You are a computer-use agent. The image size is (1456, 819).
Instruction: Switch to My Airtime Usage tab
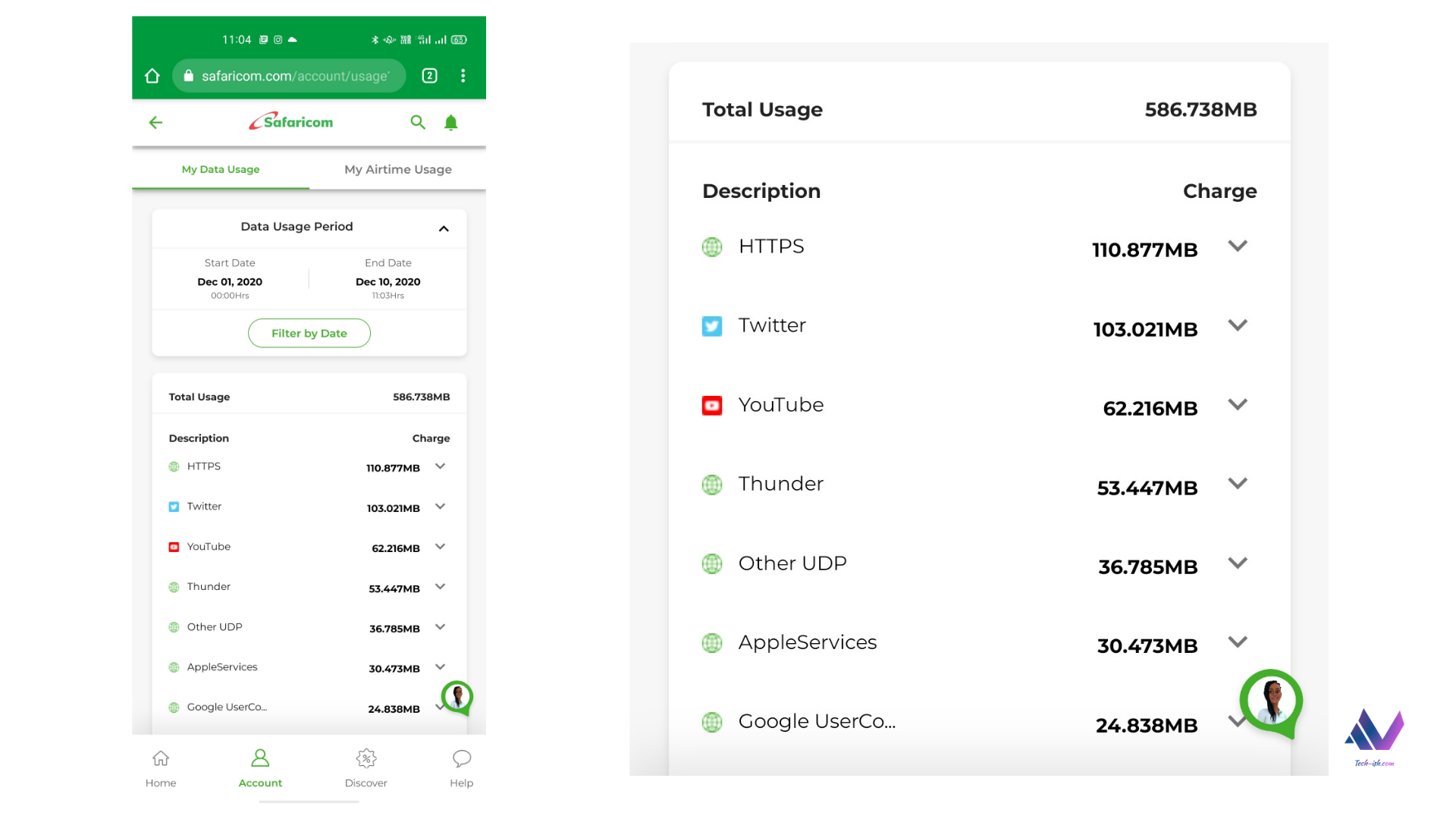[397, 168]
